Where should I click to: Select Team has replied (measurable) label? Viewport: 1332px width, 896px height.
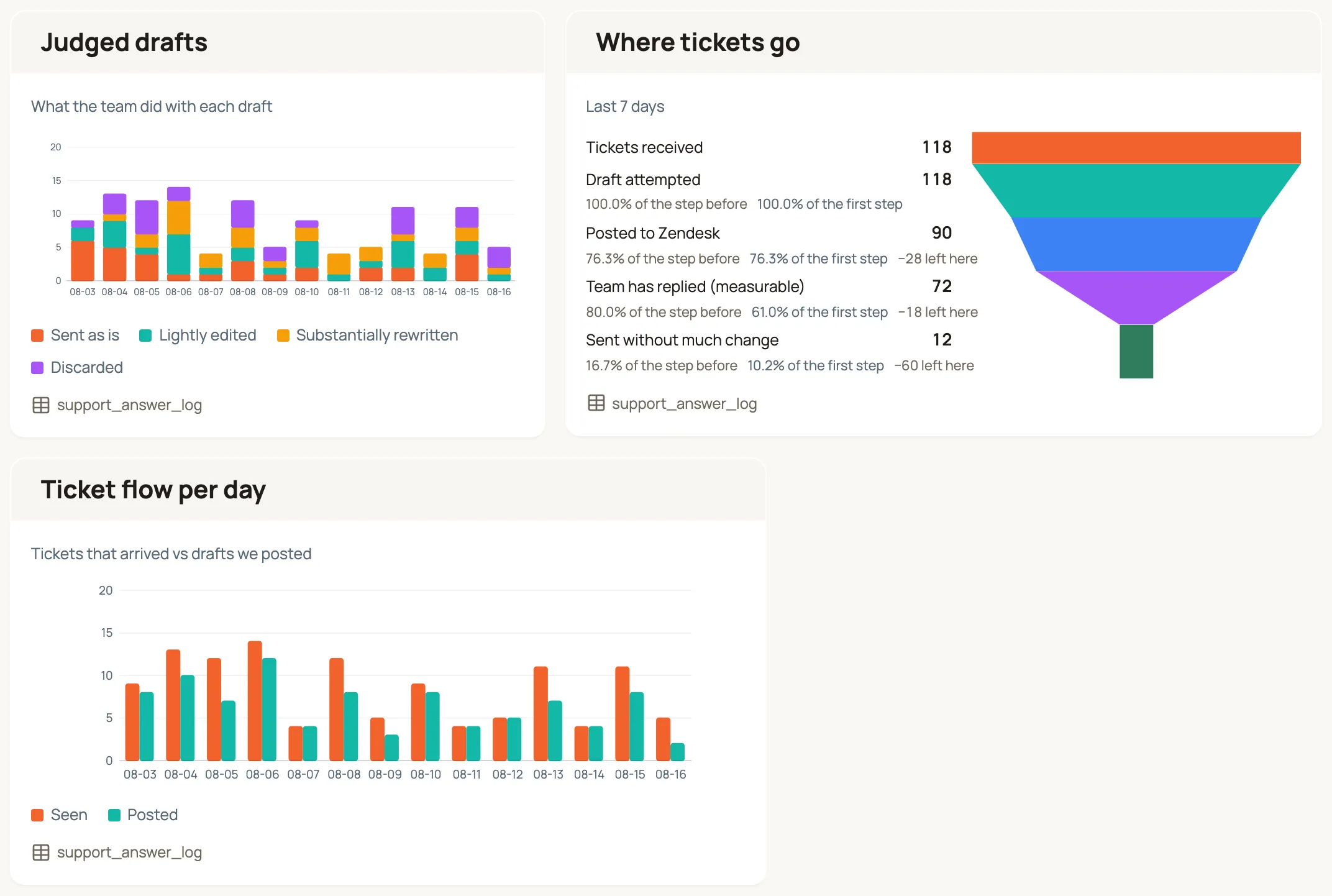[x=695, y=287]
